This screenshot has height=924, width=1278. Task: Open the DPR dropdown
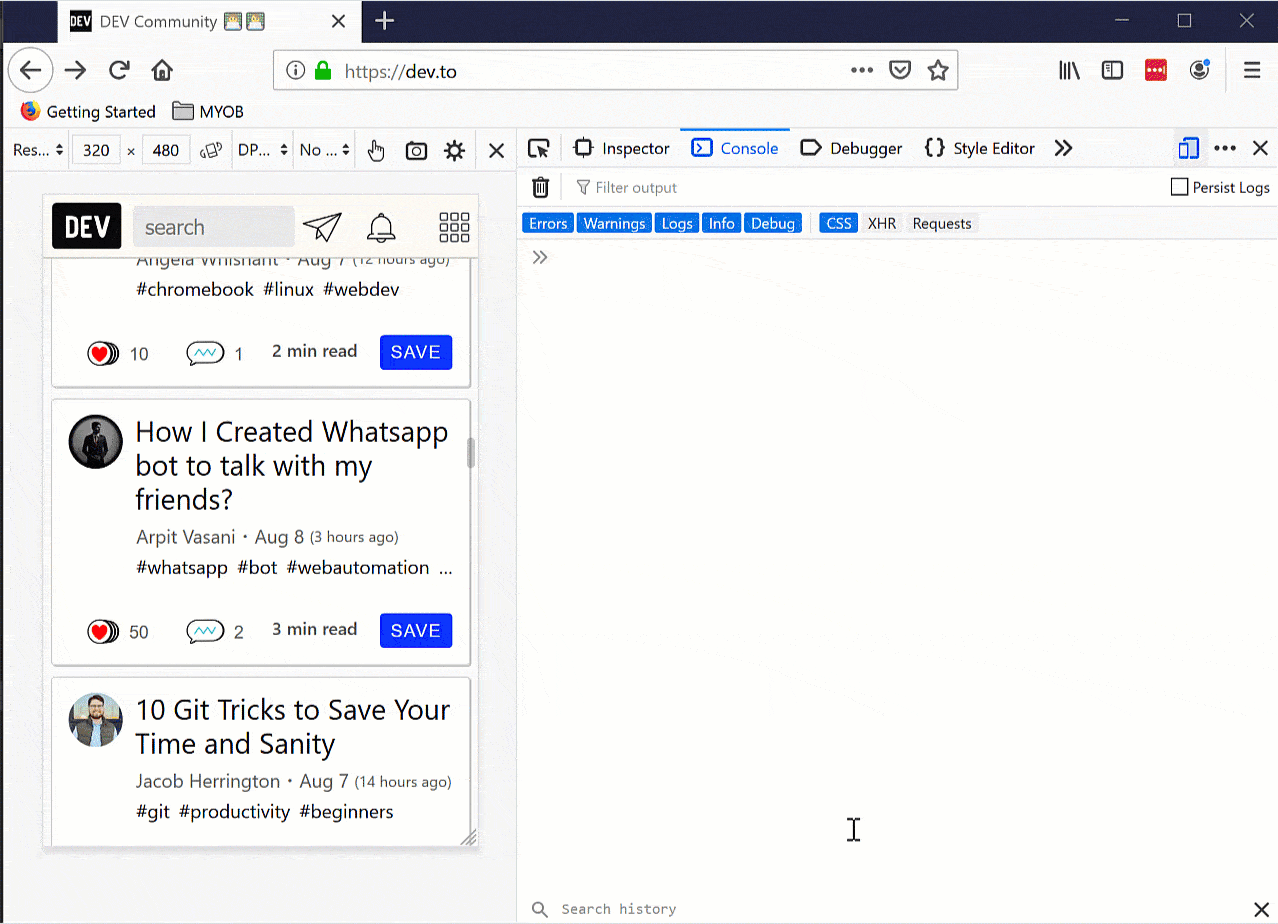click(x=263, y=150)
